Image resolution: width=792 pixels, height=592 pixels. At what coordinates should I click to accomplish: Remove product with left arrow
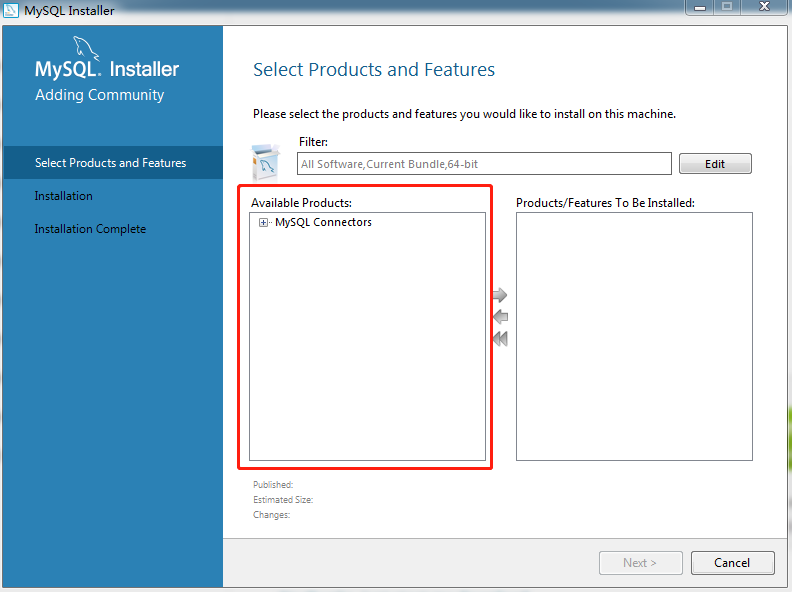point(500,317)
